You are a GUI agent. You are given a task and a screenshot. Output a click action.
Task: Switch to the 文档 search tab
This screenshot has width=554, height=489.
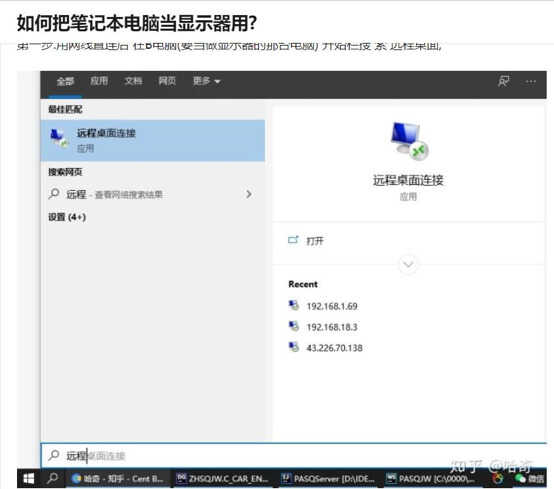133,81
